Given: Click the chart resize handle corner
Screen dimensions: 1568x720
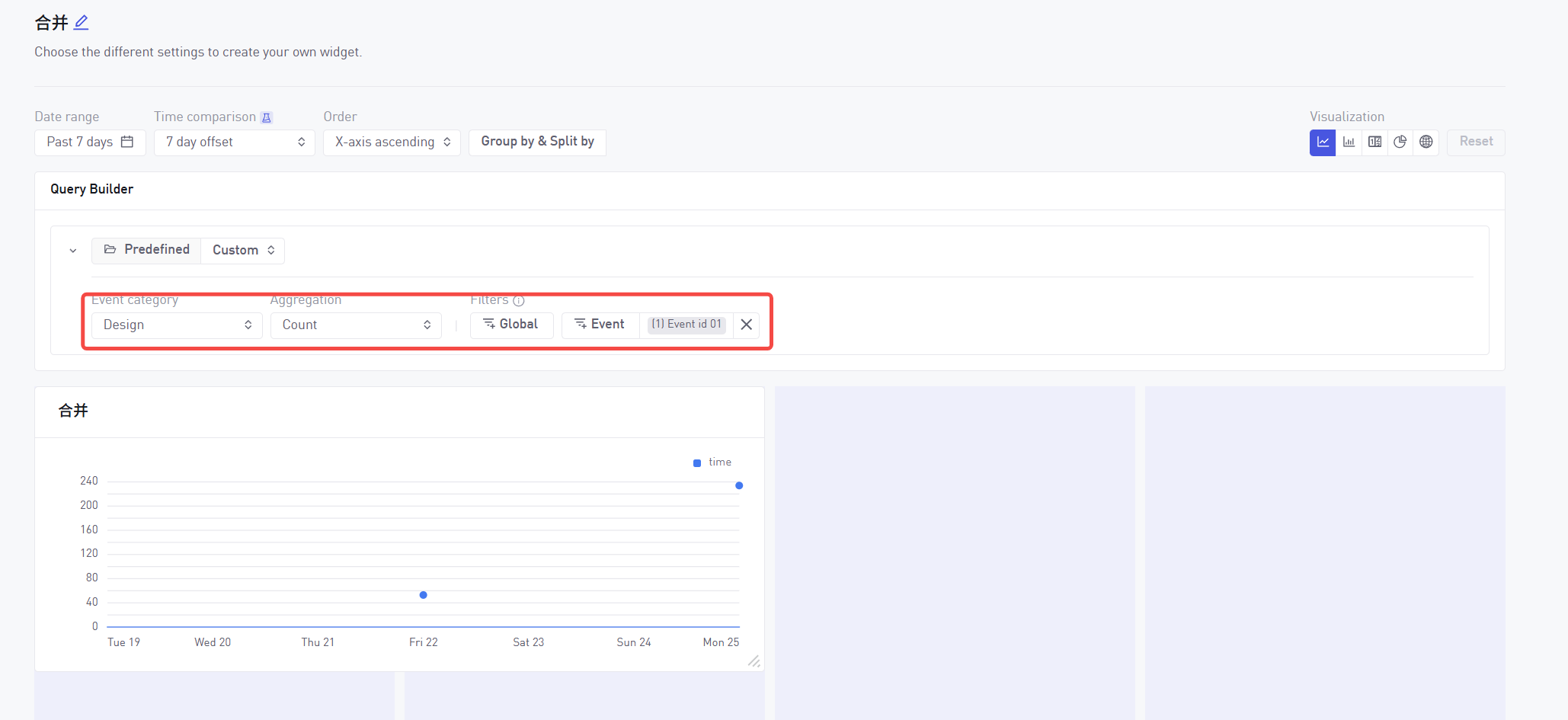Looking at the screenshot, I should pos(754,661).
